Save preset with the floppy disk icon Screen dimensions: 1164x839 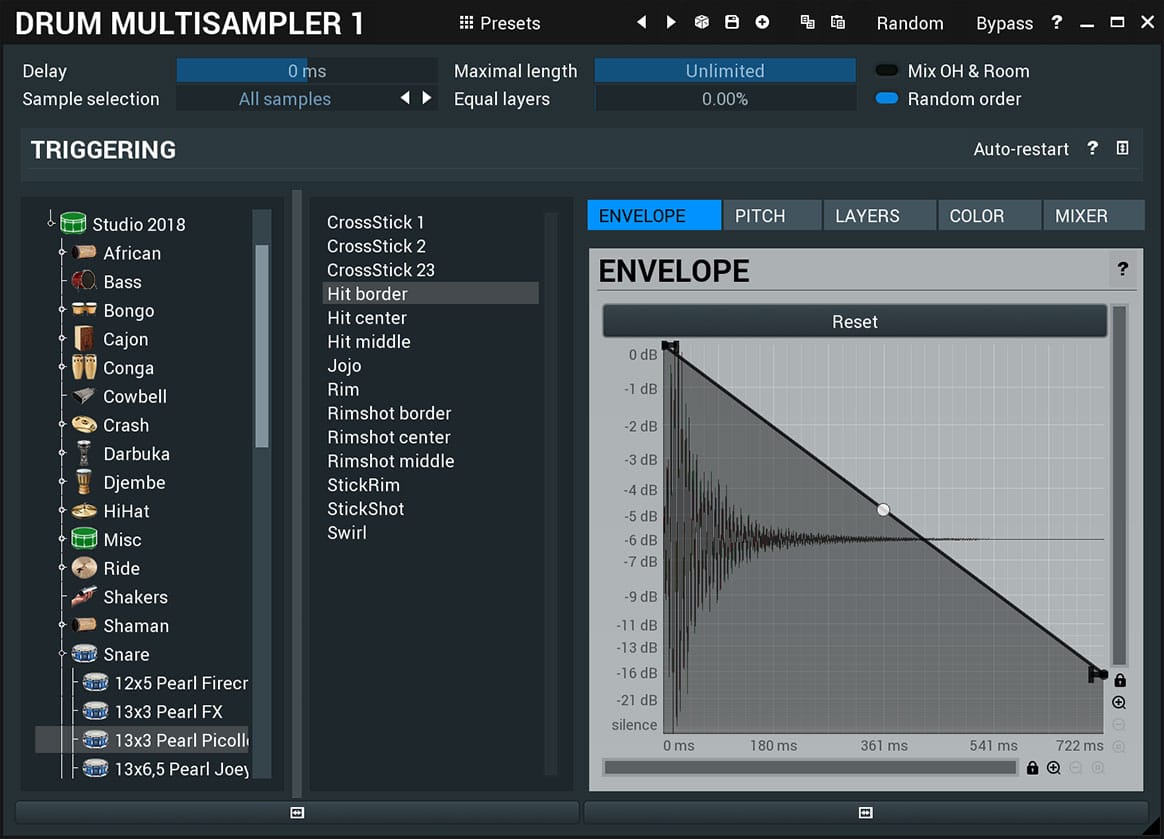(732, 22)
